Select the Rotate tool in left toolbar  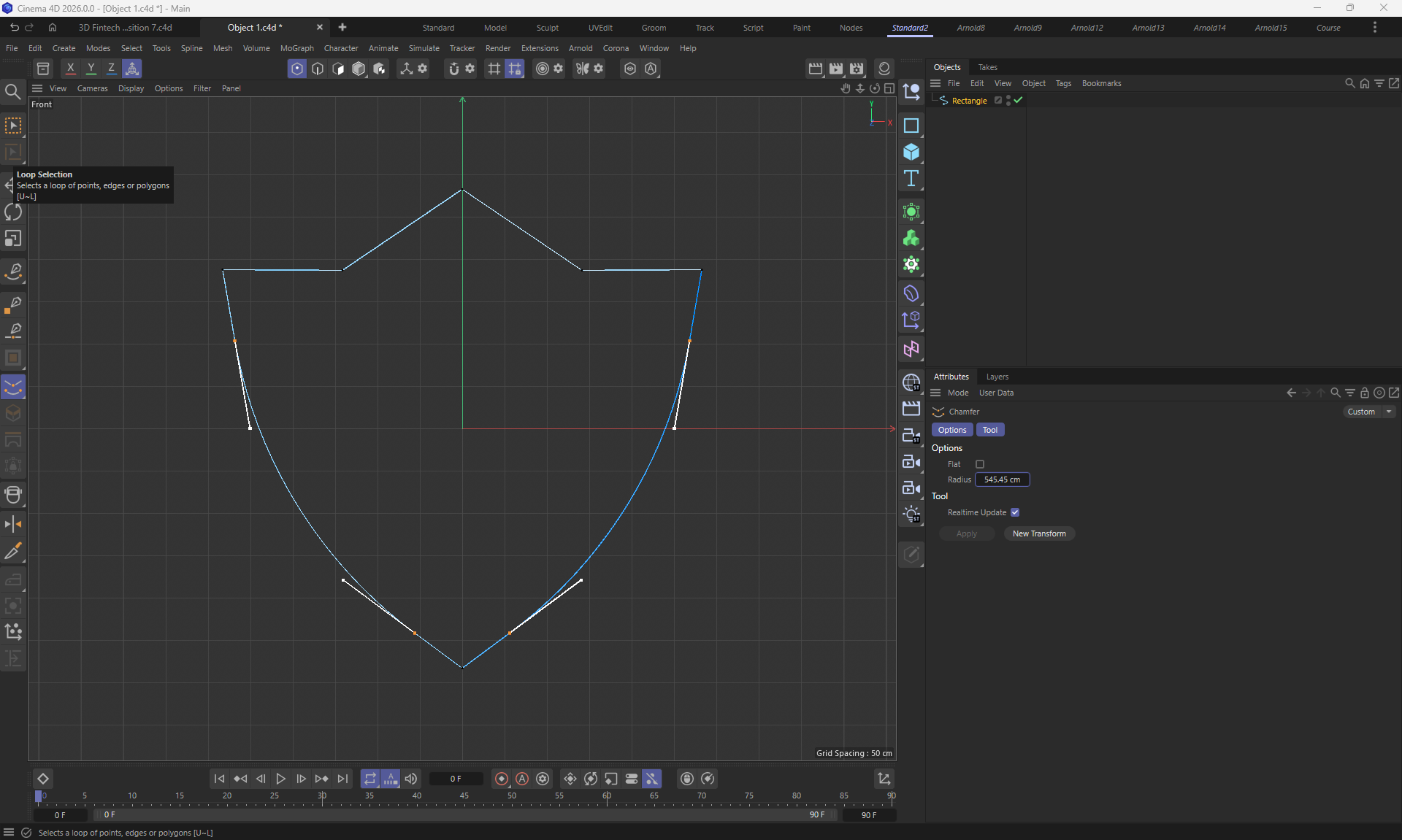pos(13,212)
